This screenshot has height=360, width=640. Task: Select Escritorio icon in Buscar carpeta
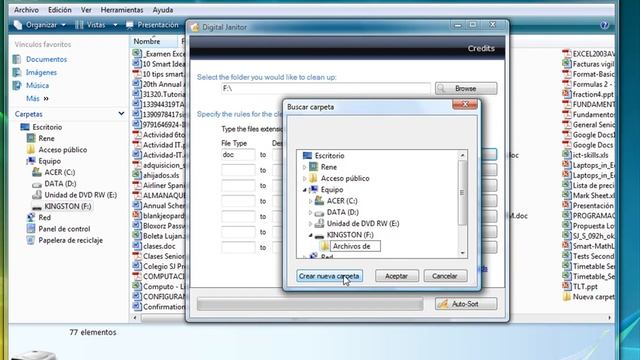[307, 156]
